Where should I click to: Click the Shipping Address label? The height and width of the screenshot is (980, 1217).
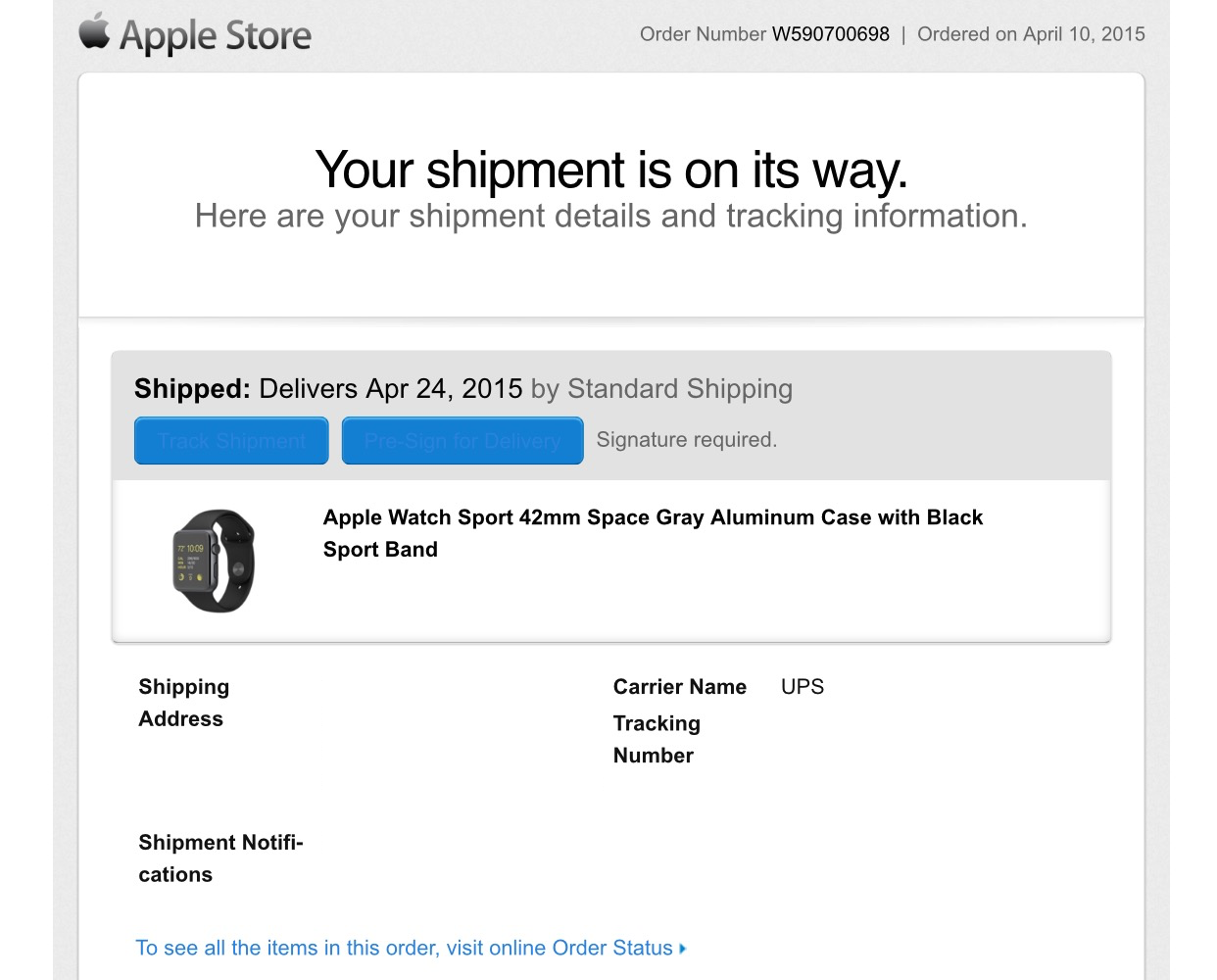point(184,703)
